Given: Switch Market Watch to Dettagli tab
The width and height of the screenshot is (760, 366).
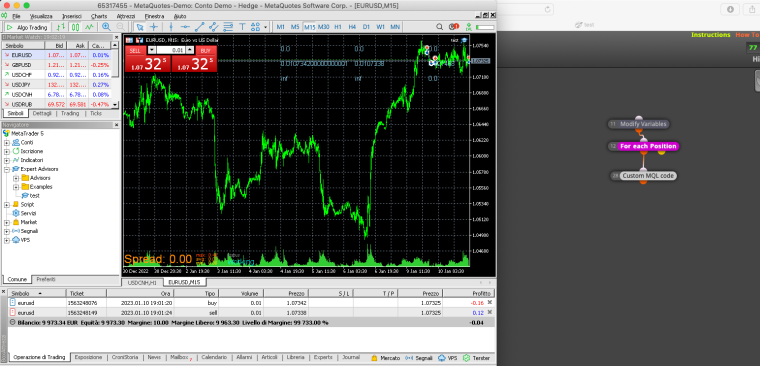Looking at the screenshot, I should [x=42, y=113].
